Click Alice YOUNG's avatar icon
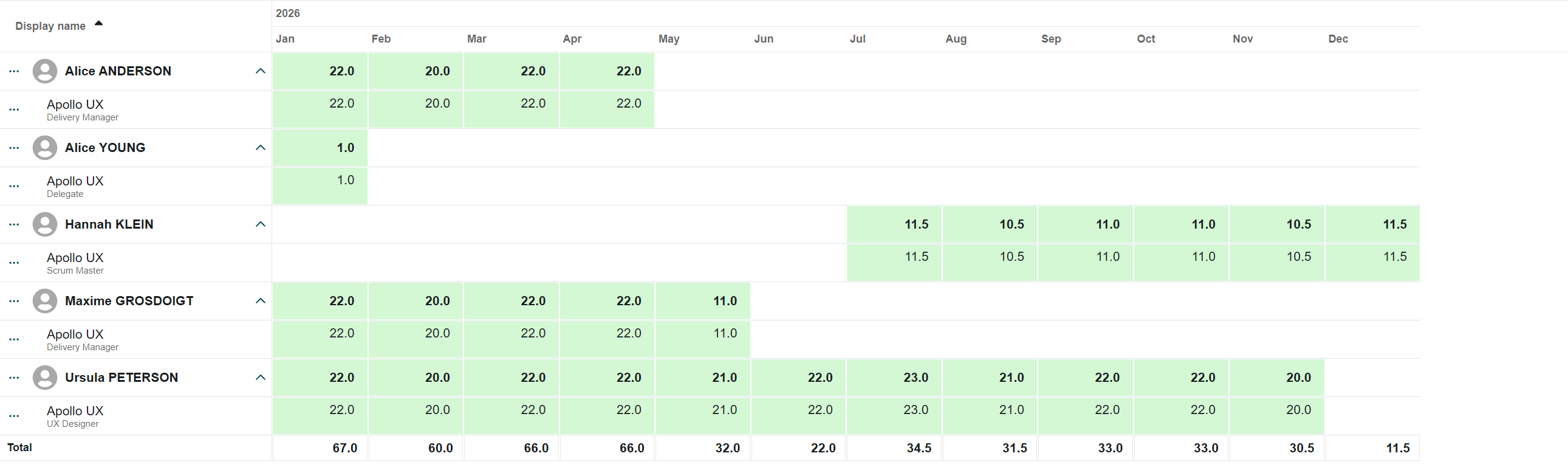Viewport: 1568px width, 470px height. coord(44,148)
